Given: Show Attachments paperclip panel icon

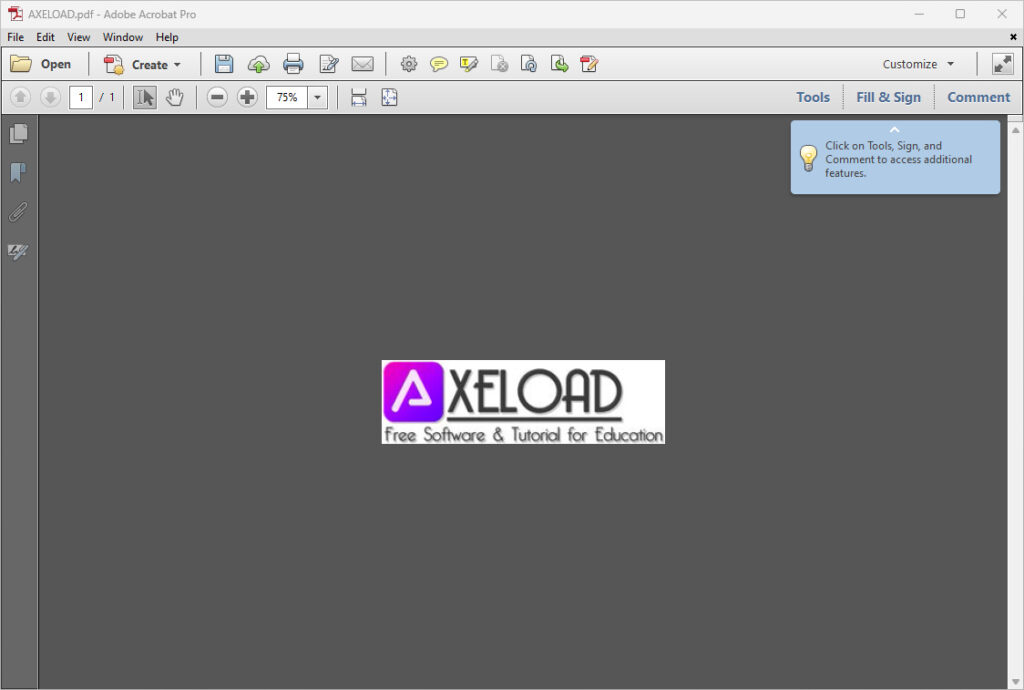Looking at the screenshot, I should (x=19, y=212).
